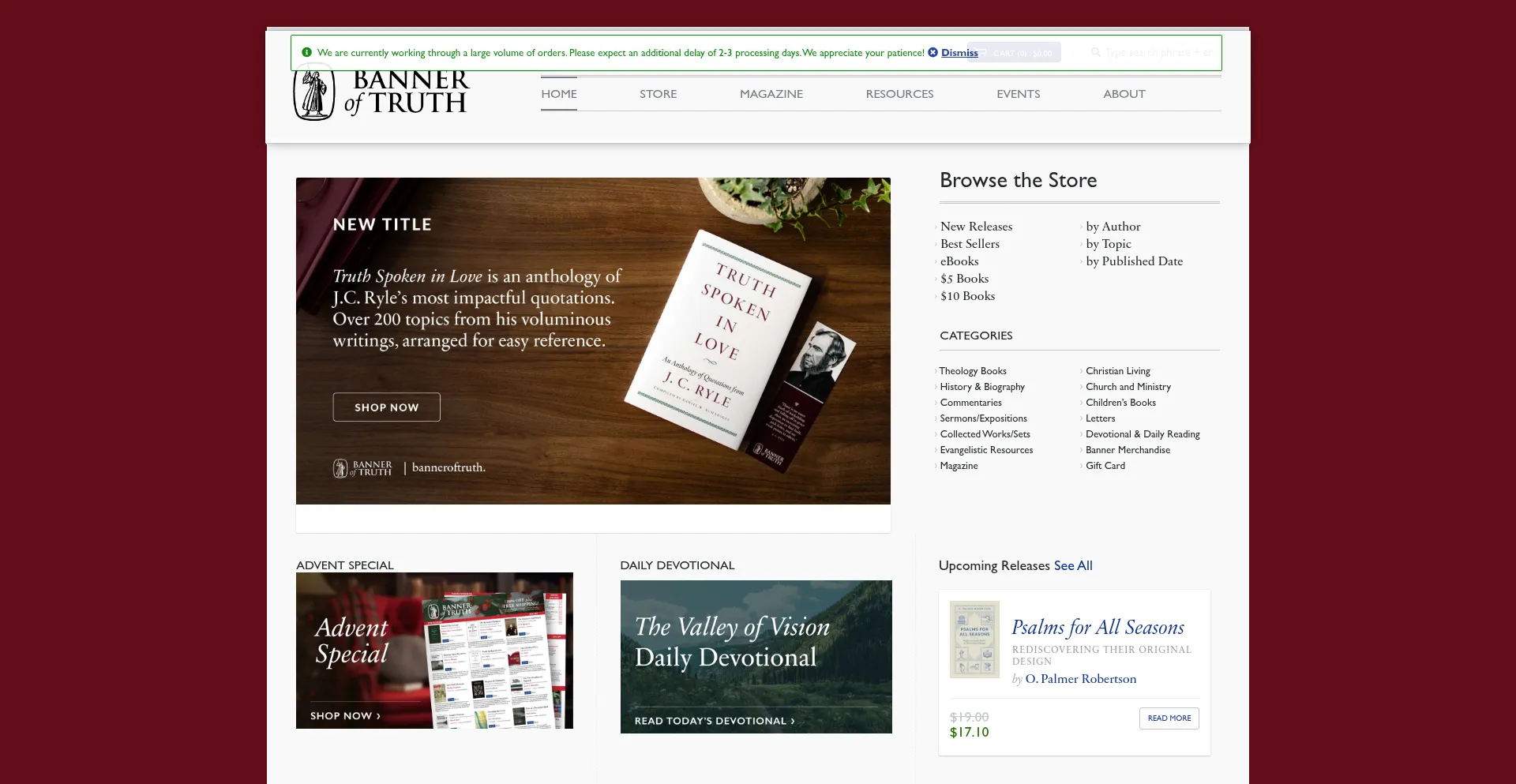The image size is (1516, 784).
Task: Dismiss the order delay notice
Action: 959,53
